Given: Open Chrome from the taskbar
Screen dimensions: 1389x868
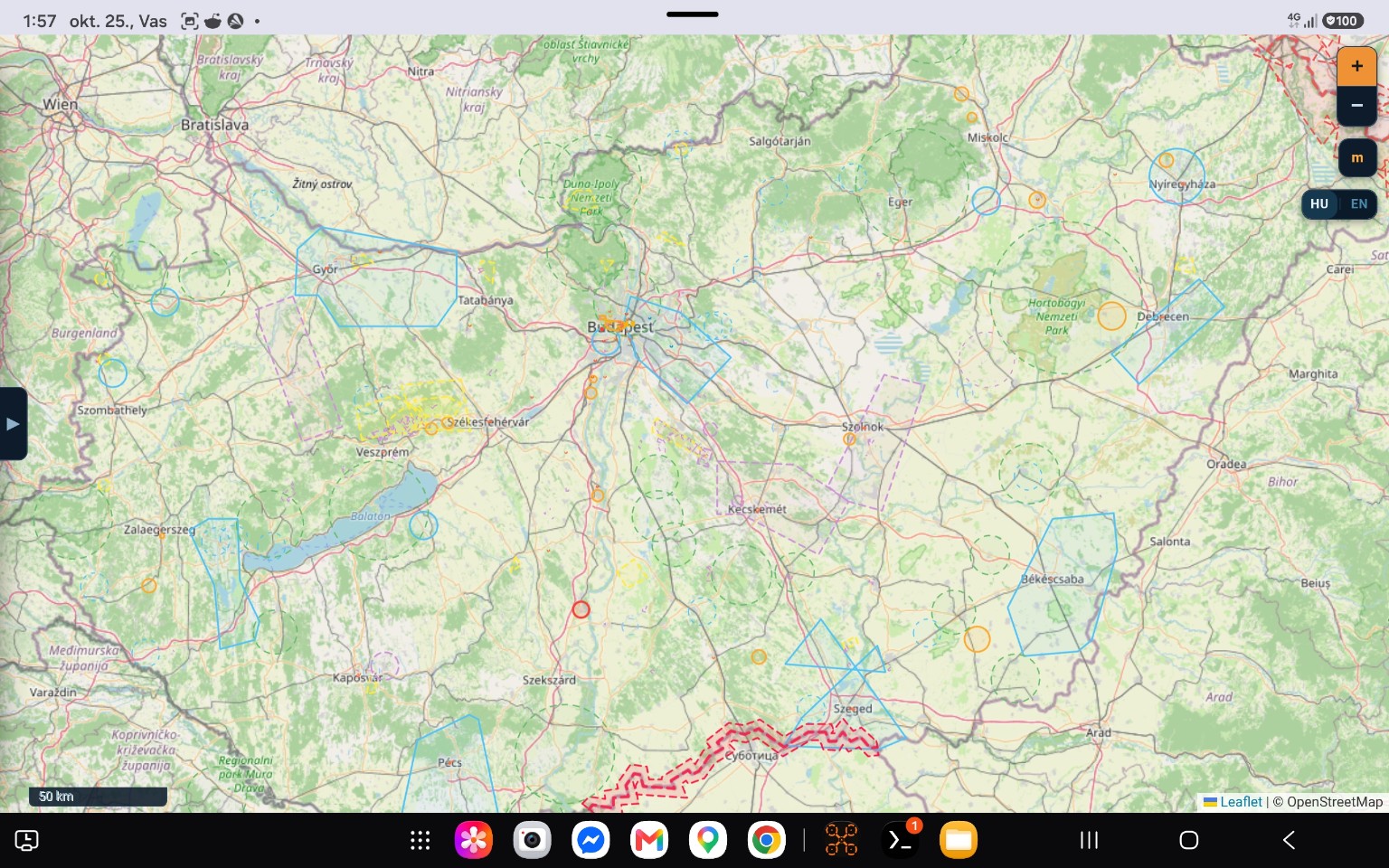Looking at the screenshot, I should pos(766,841).
